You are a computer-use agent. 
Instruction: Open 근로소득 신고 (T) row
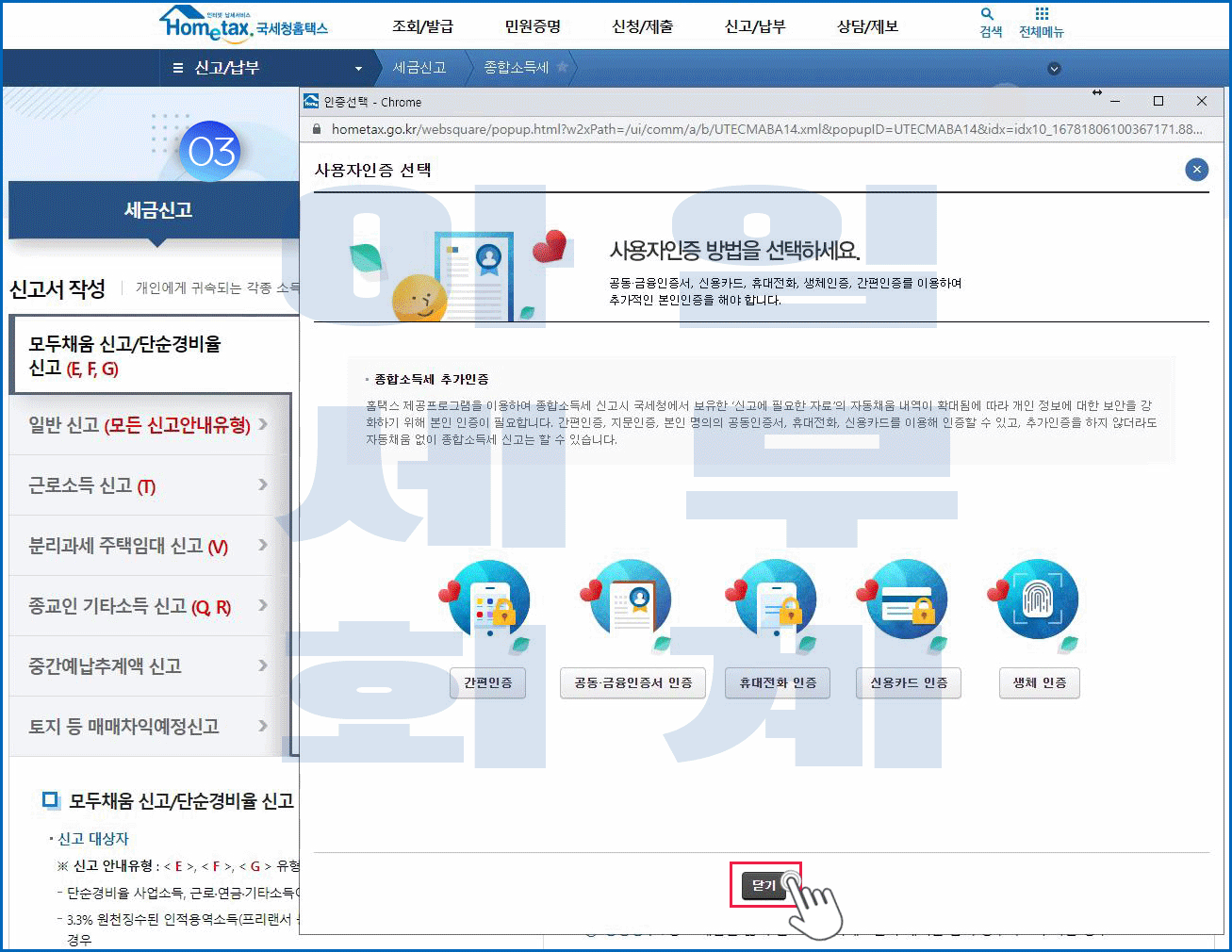pyautogui.click(x=149, y=485)
